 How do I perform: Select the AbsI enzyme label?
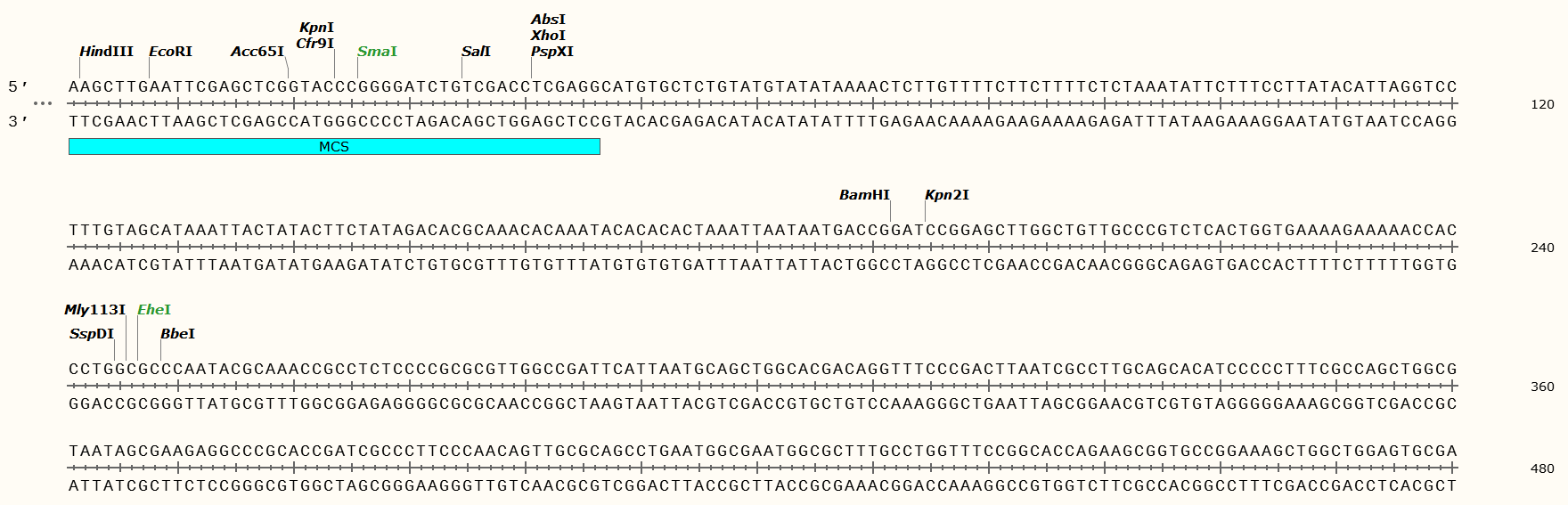tap(548, 20)
